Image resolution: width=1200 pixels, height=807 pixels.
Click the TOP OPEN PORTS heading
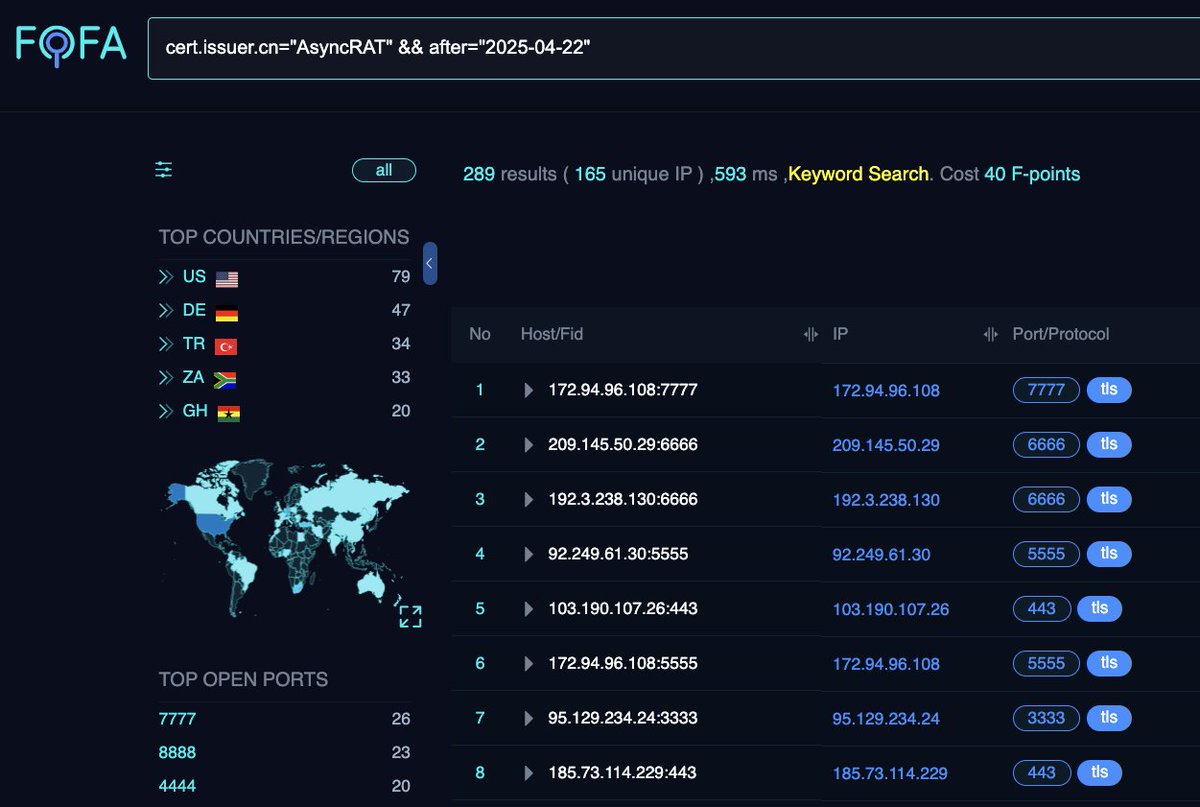pyautogui.click(x=243, y=679)
